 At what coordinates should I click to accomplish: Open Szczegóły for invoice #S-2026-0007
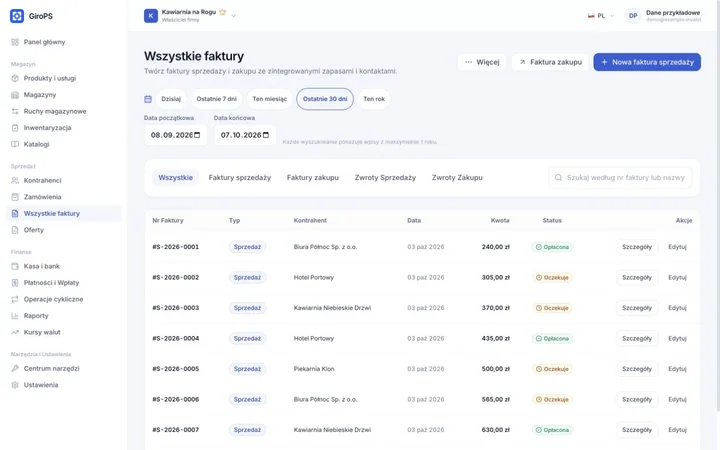pyautogui.click(x=636, y=430)
